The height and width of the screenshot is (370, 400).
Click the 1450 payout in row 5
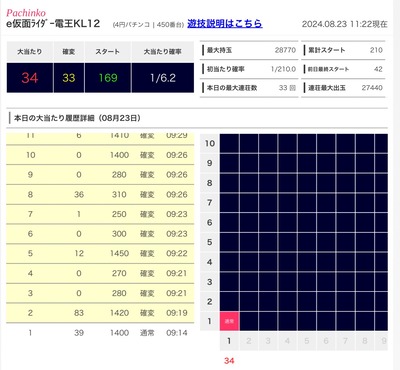(119, 253)
